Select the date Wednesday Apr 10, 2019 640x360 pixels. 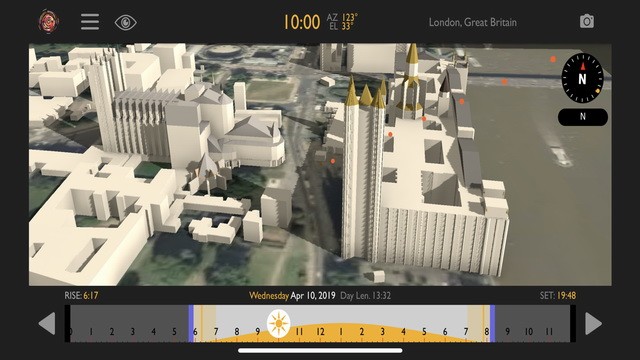[292, 296]
